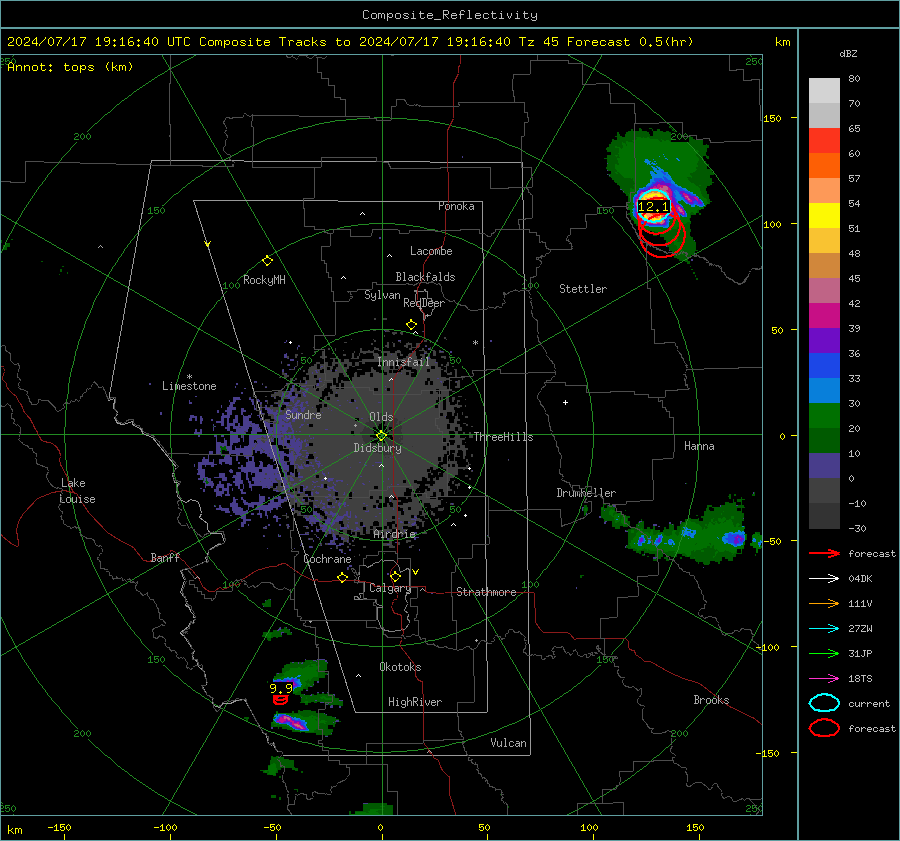Click the dBZ legend heading
The image size is (900, 841).
coord(848,54)
